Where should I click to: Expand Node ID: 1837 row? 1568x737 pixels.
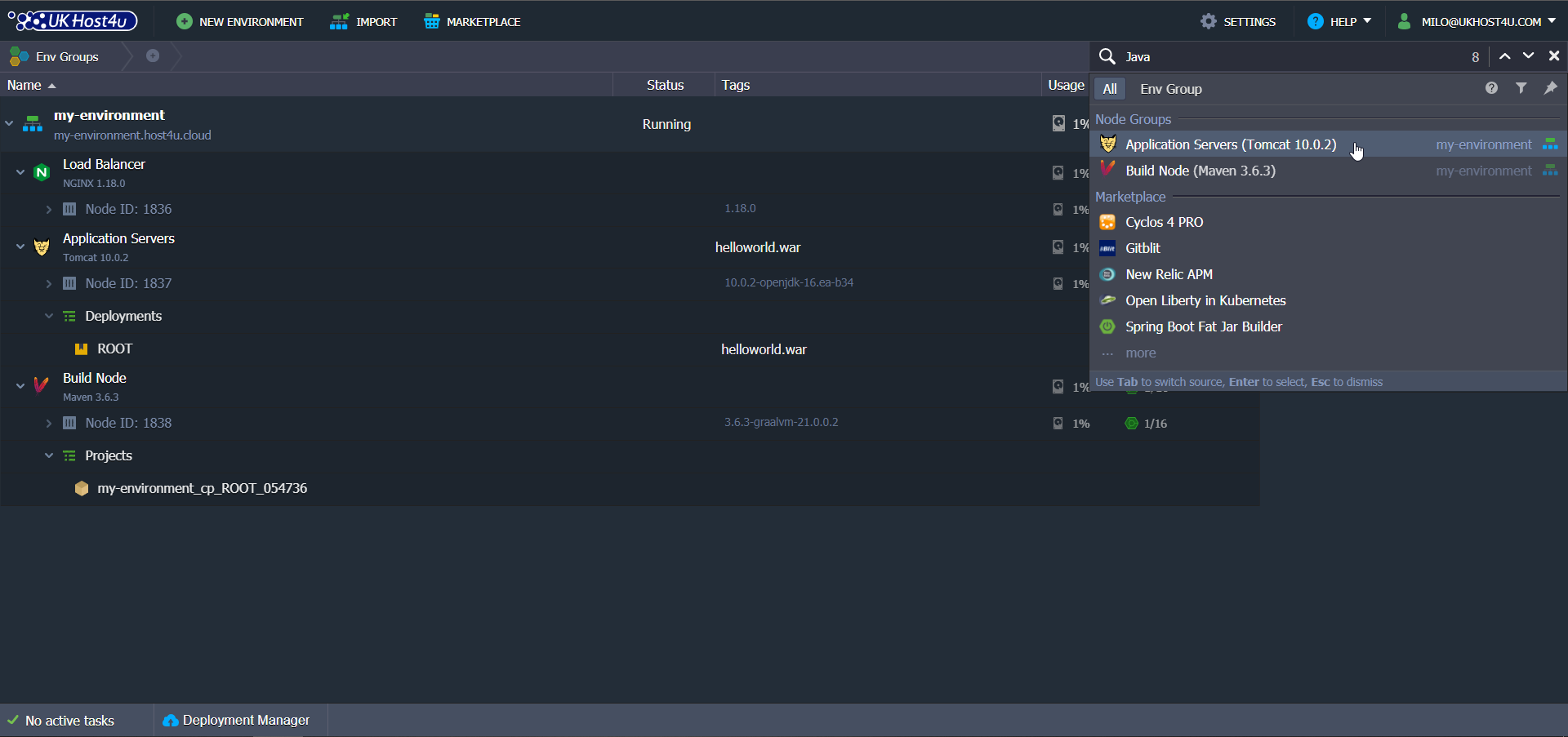click(49, 283)
